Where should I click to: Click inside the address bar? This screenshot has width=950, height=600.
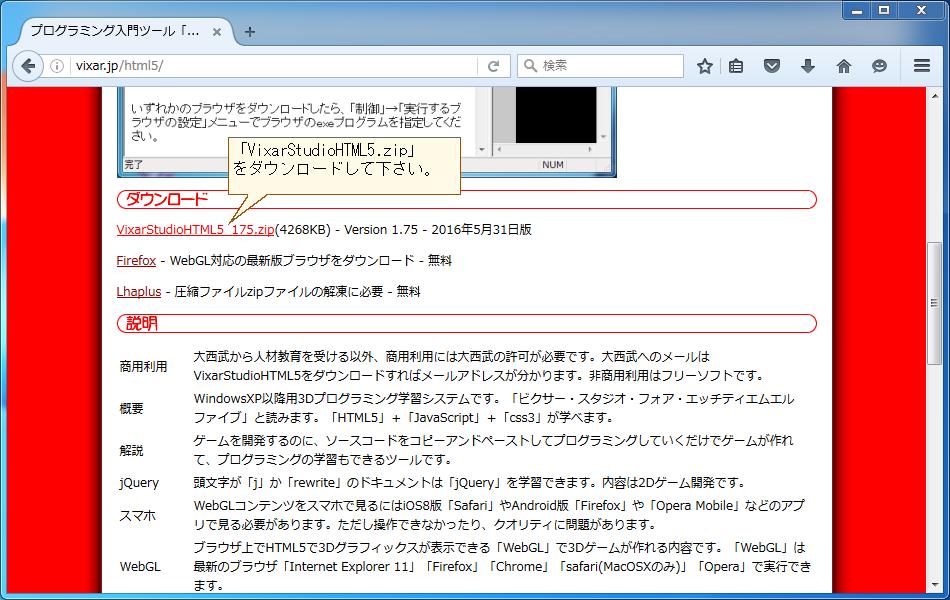(250, 66)
